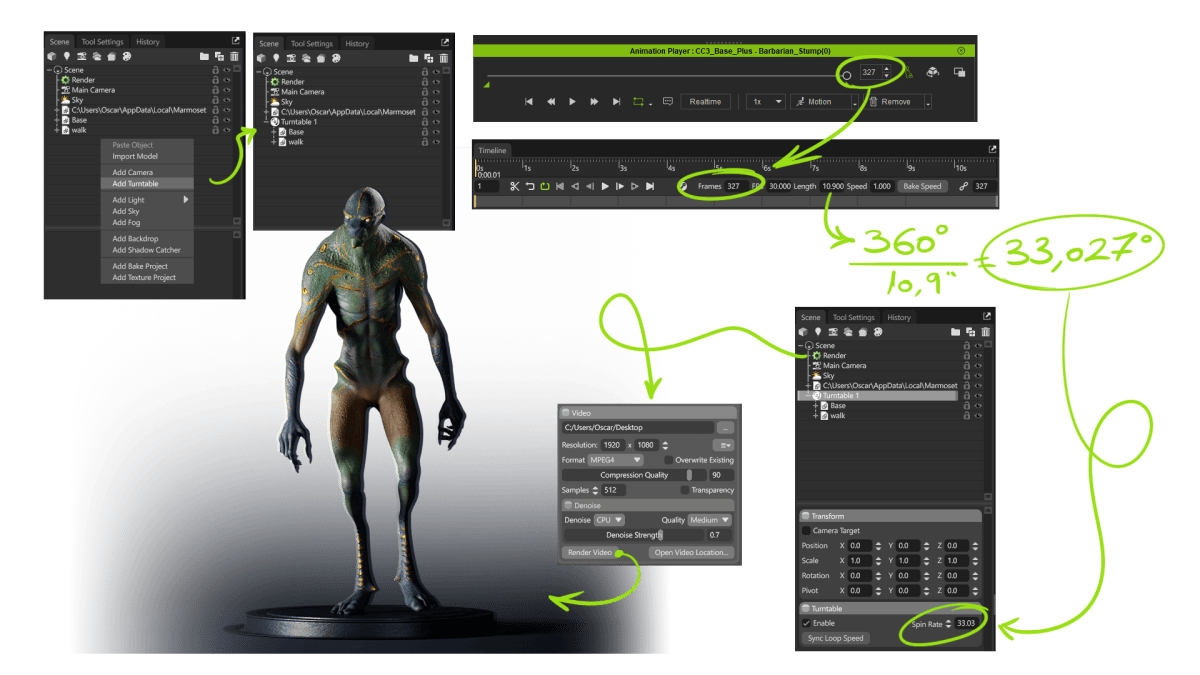This screenshot has height=675, width=1200.
Task: Click the speech-bubble caption icon in Animation Player
Action: click(x=668, y=101)
